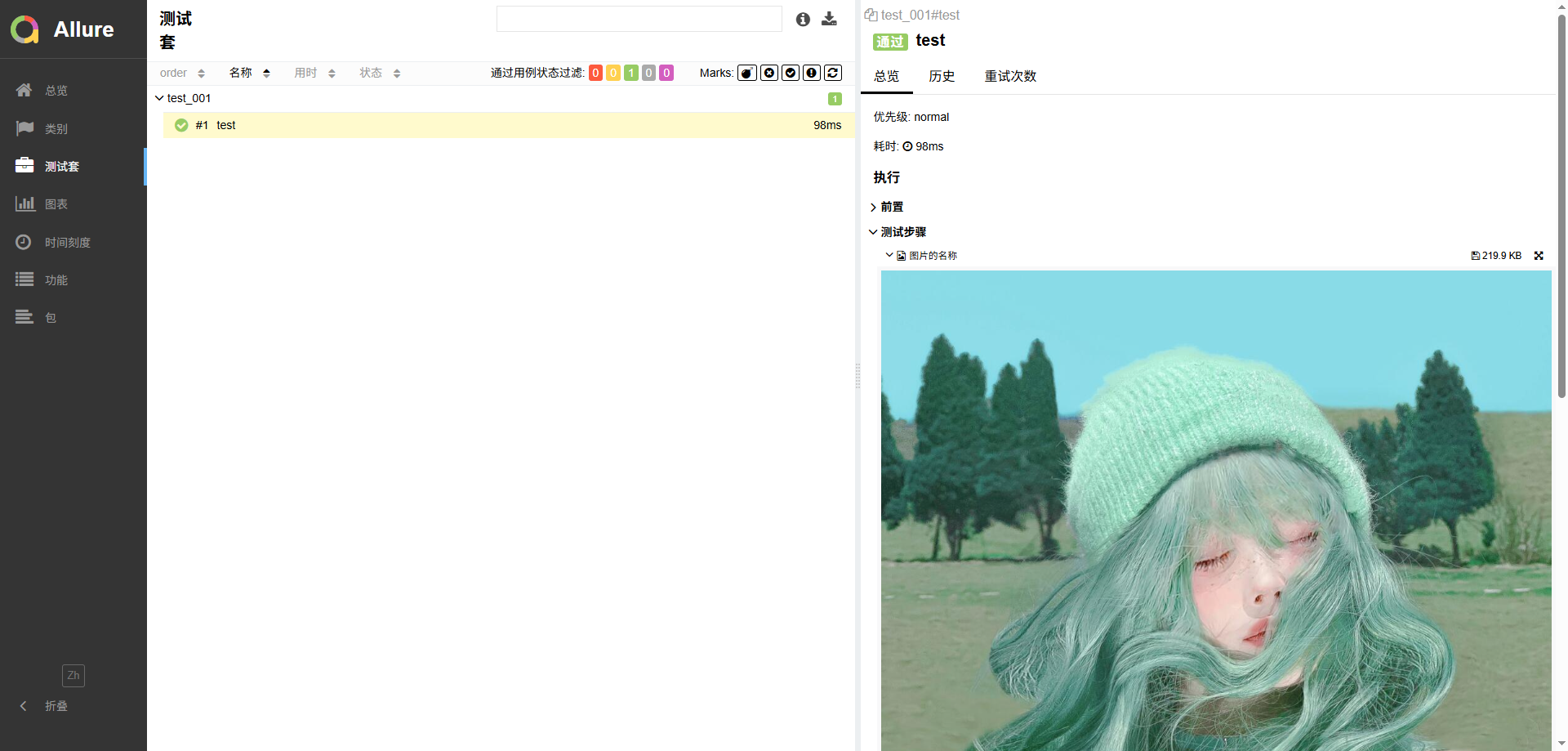
Task: Click the suites search input field
Action: pos(639,19)
